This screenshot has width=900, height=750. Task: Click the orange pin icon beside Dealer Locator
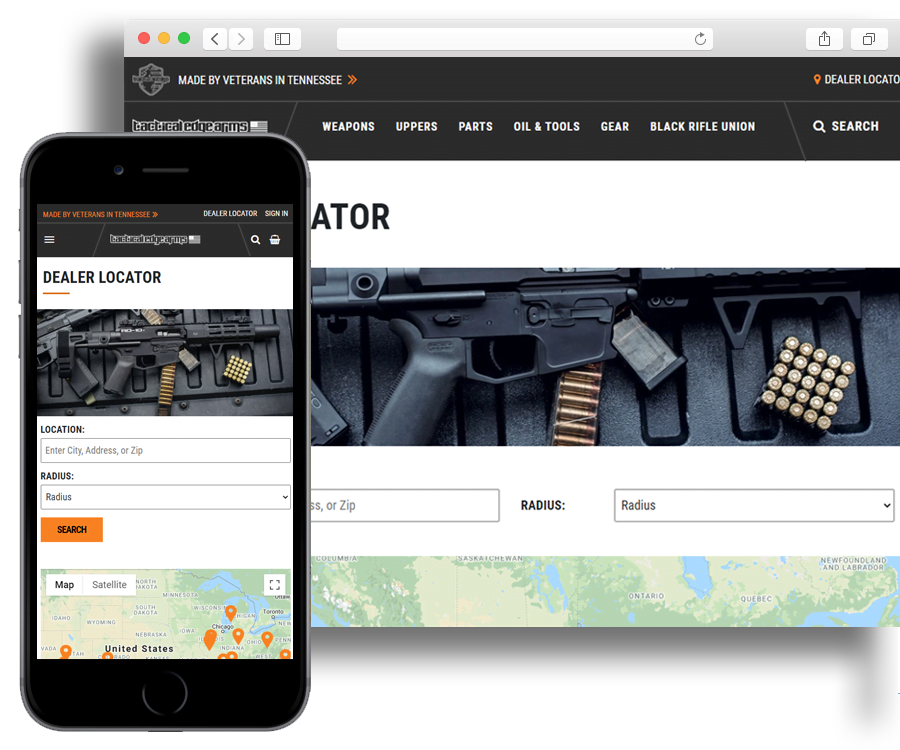pyautogui.click(x=817, y=80)
